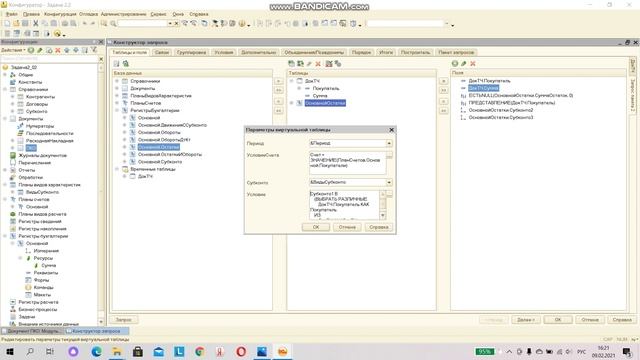Switch to the Пакет запросов tab
This screenshot has width=640, height=360.
(456, 52)
